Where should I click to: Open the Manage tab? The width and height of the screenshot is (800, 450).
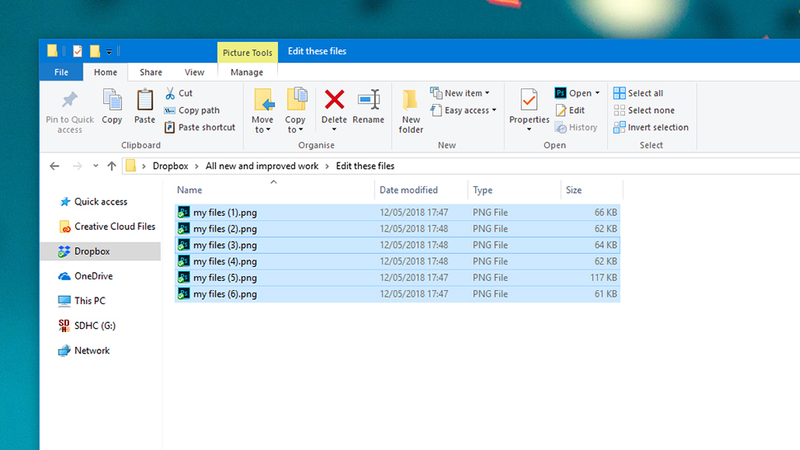click(247, 72)
